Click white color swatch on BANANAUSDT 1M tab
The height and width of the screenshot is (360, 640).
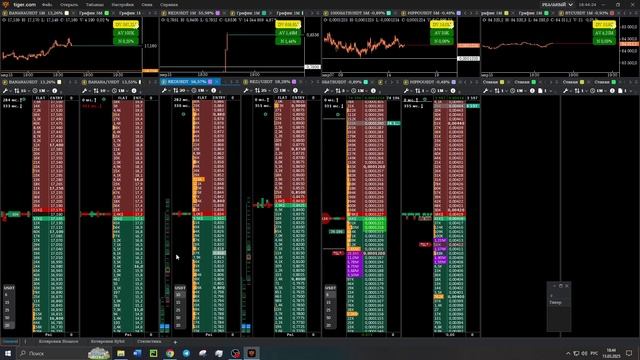pyautogui.click(x=67, y=13)
